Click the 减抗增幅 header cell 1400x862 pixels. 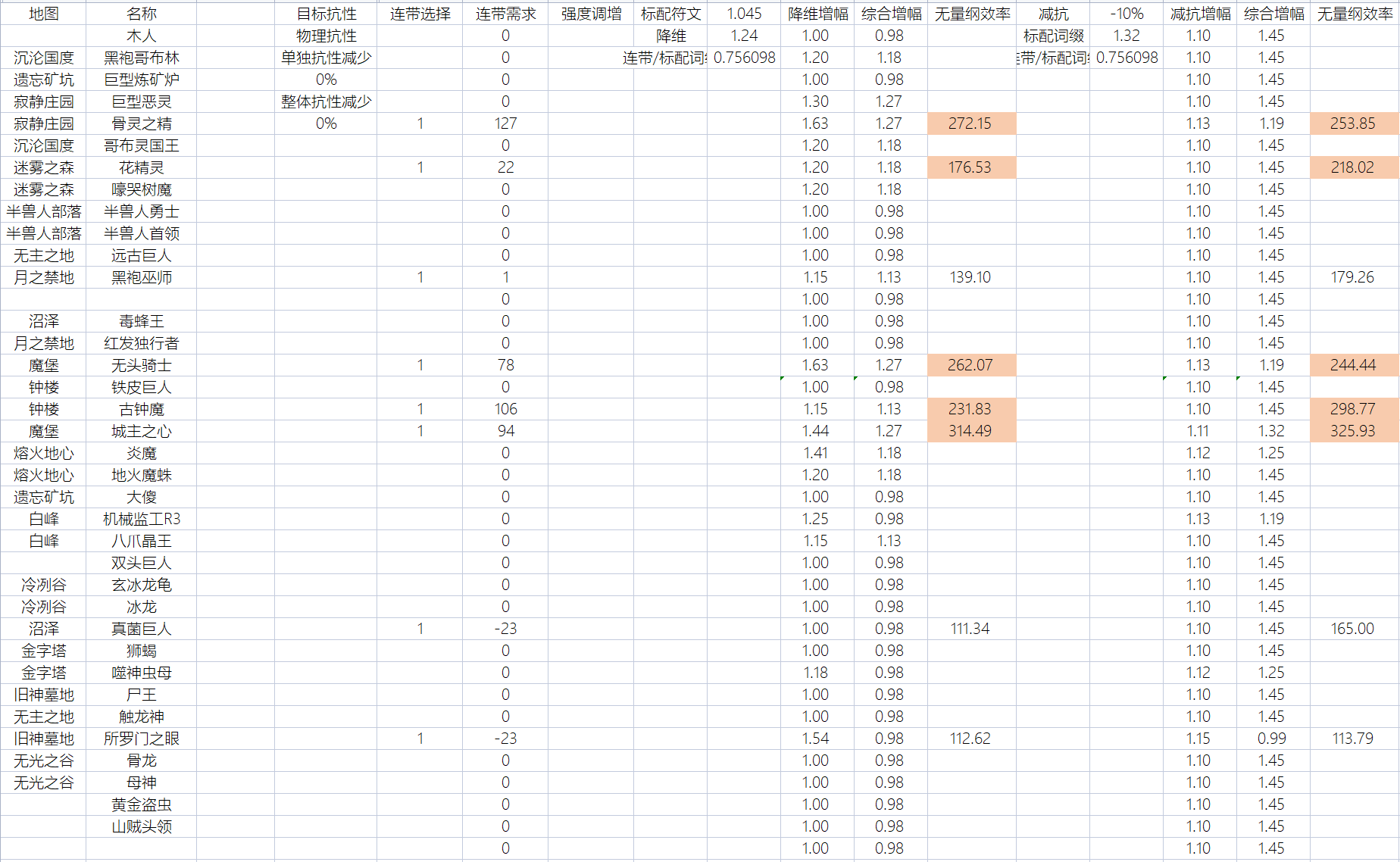[1200, 14]
